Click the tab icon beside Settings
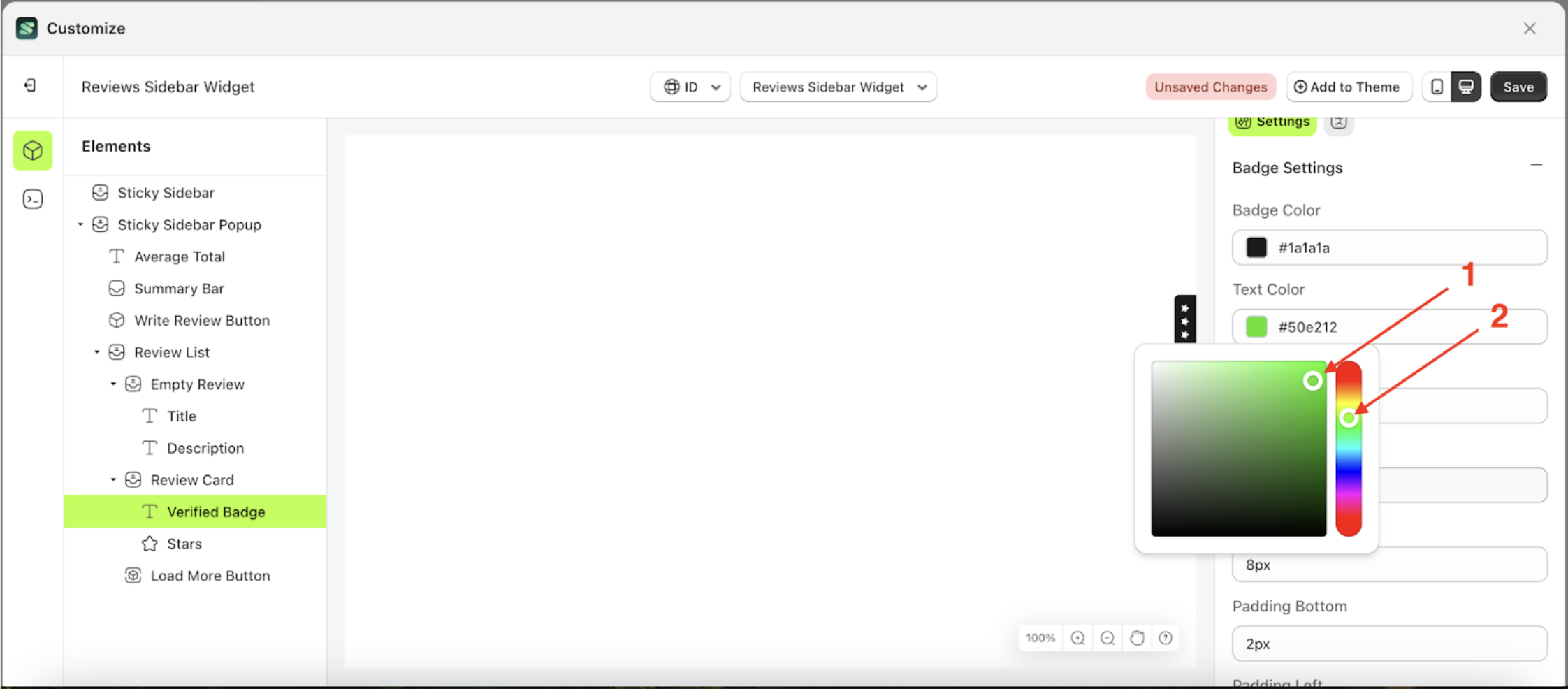Image resolution: width=1568 pixels, height=689 pixels. [1339, 121]
